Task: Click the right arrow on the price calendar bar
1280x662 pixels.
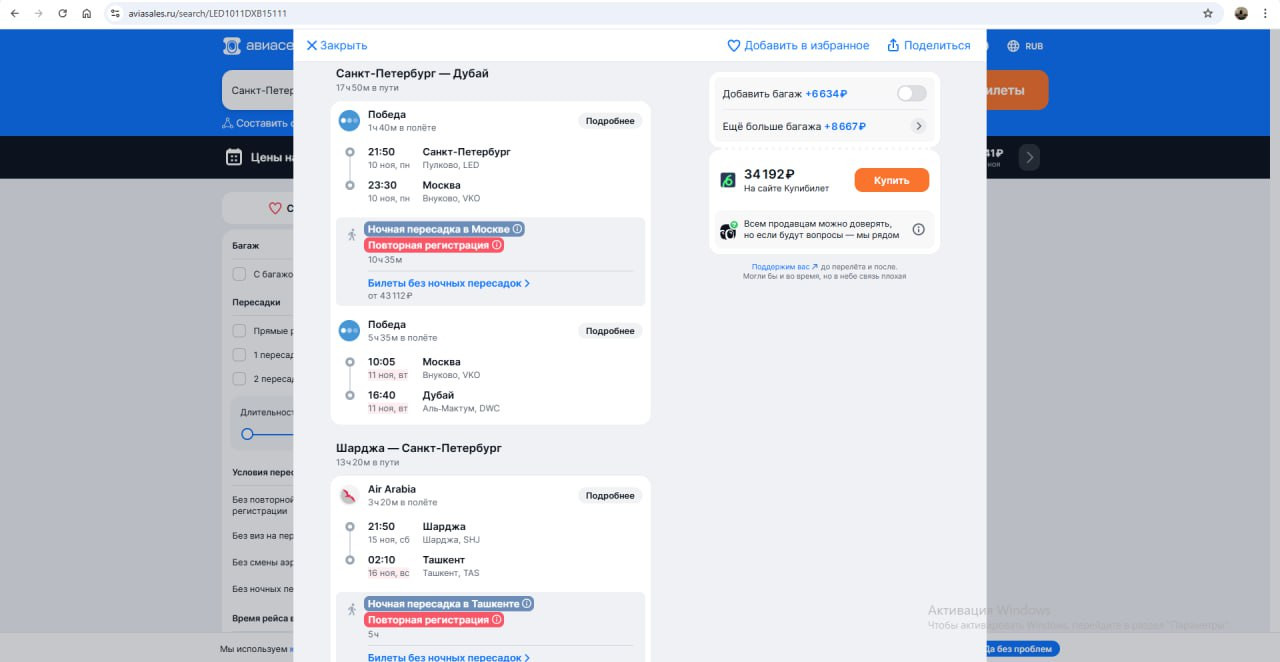Action: (x=1030, y=157)
